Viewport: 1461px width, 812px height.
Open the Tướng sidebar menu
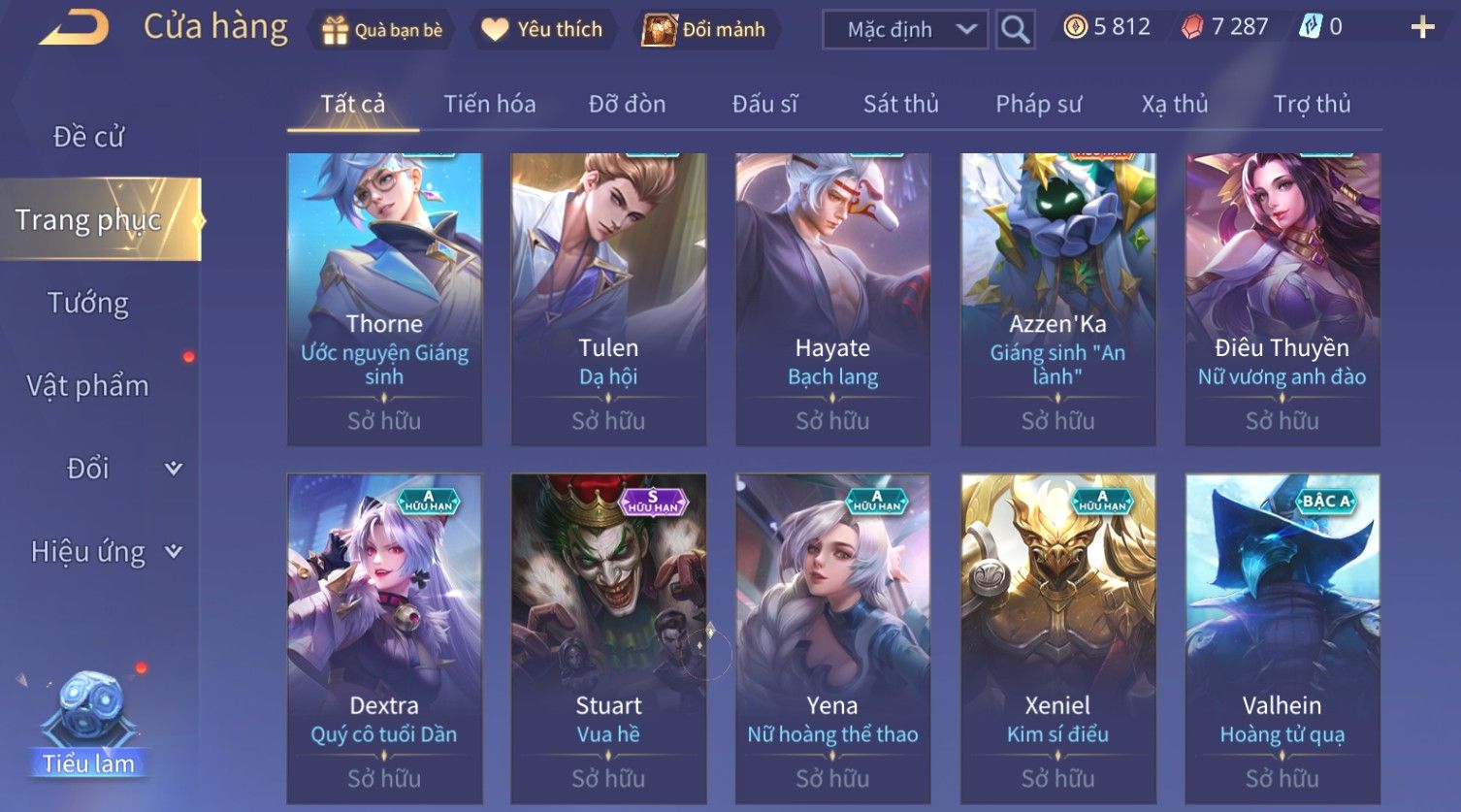coord(88,304)
